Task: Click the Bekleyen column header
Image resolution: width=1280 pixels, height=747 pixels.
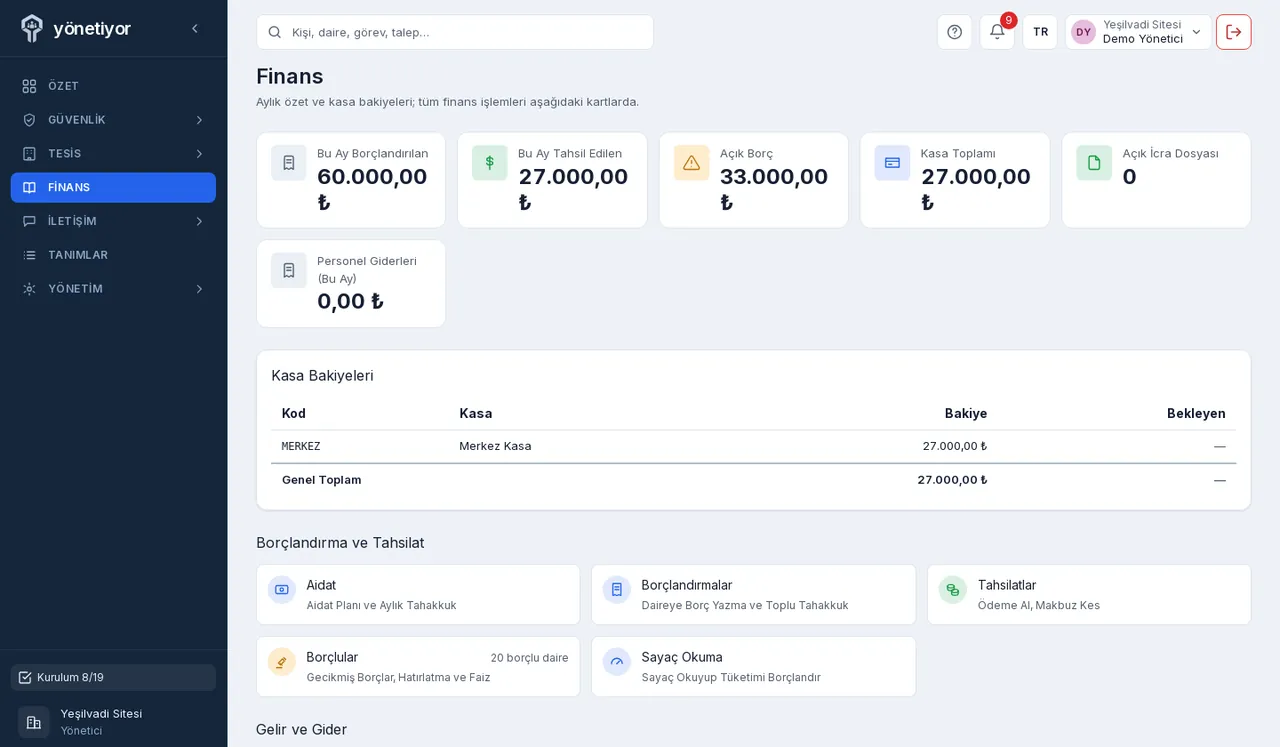Action: 1196,413
